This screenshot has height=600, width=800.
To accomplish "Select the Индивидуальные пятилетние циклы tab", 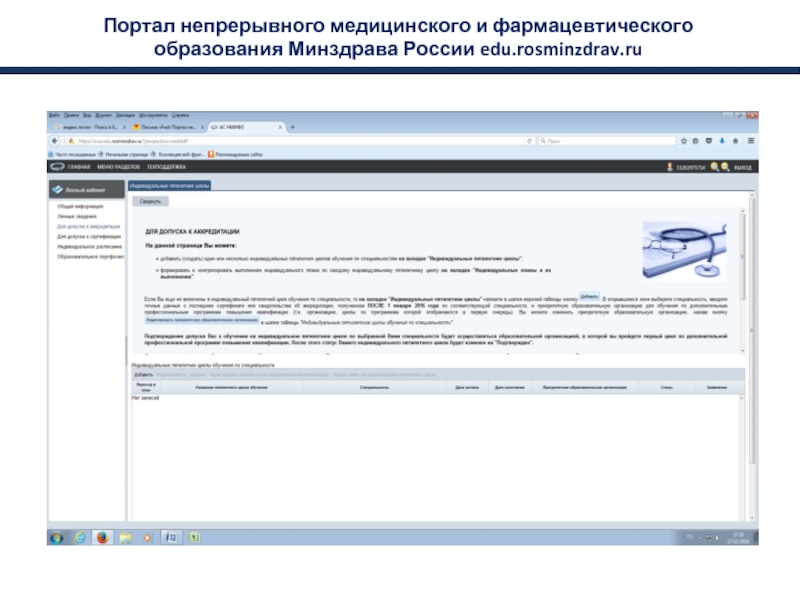I will pyautogui.click(x=169, y=186).
